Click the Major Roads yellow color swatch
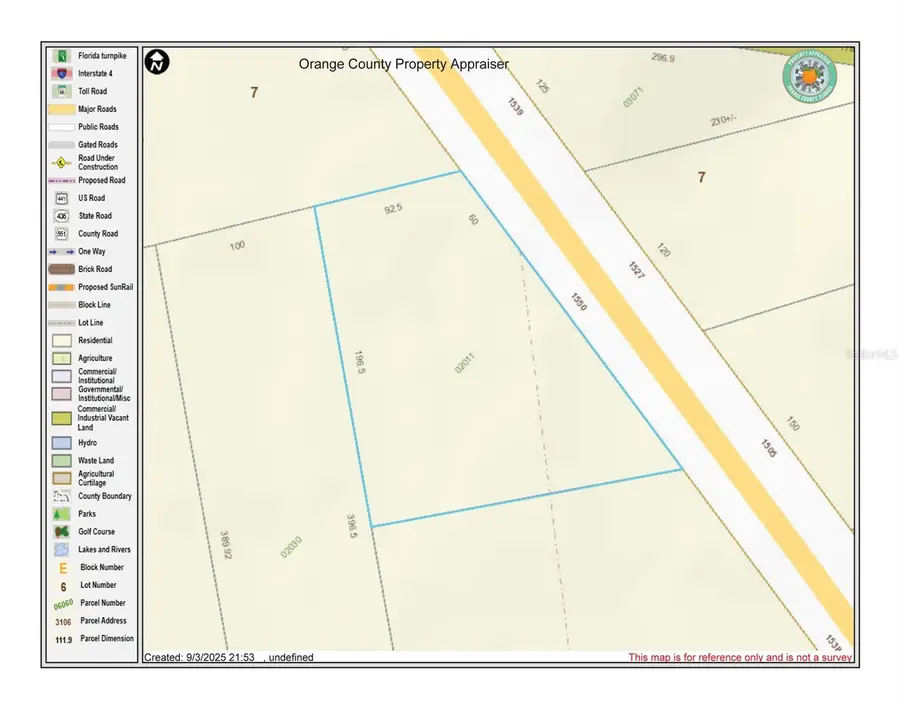 click(62, 109)
